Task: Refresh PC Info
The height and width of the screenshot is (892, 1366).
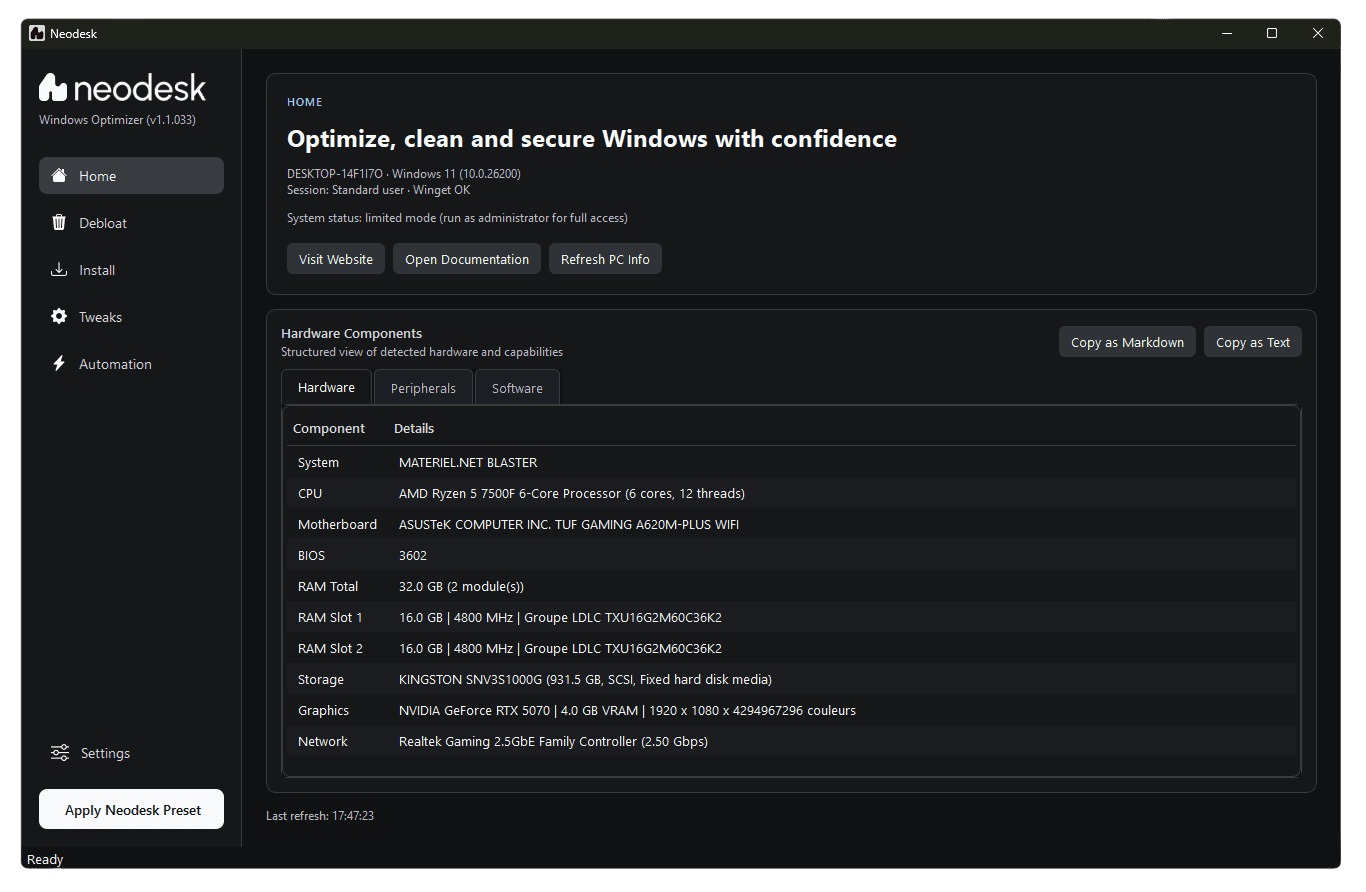Action: (605, 258)
